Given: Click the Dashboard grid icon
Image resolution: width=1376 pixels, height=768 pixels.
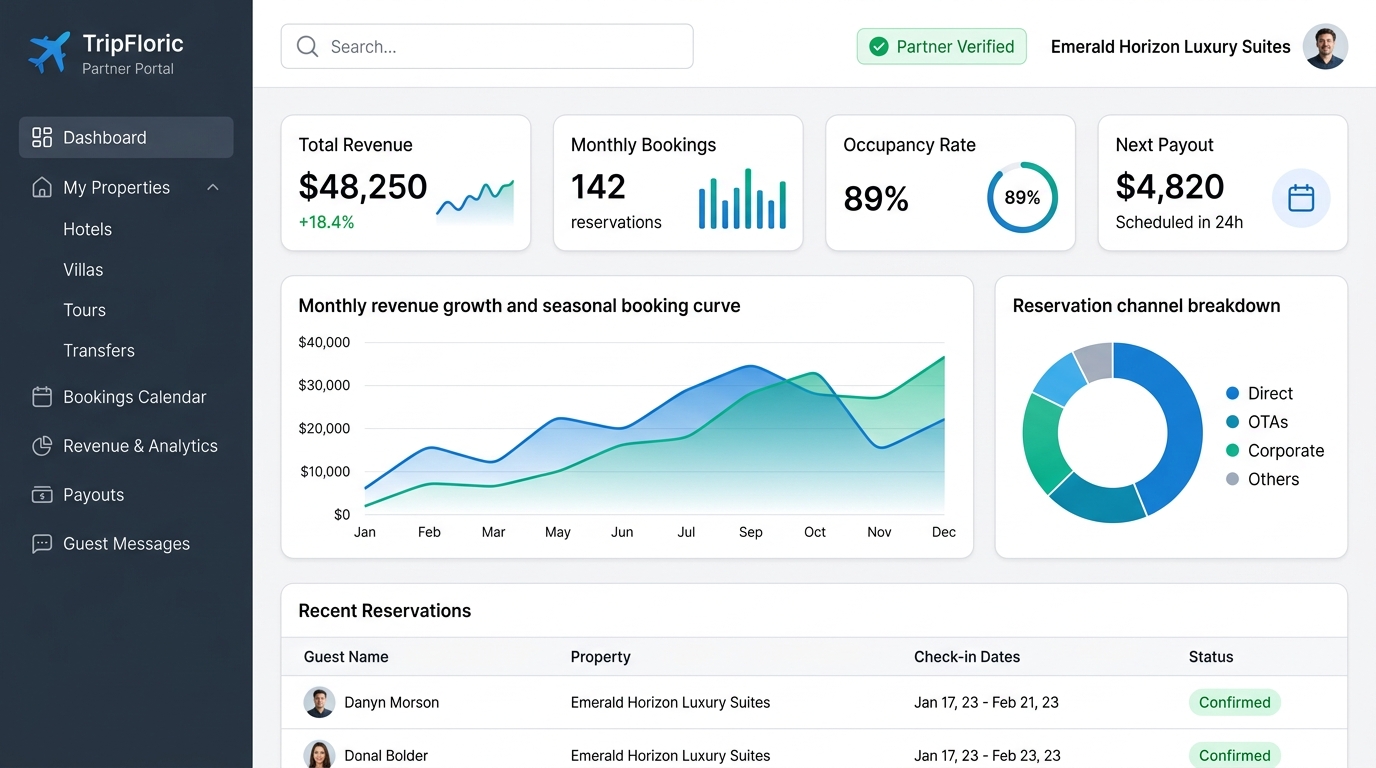Looking at the screenshot, I should point(42,137).
